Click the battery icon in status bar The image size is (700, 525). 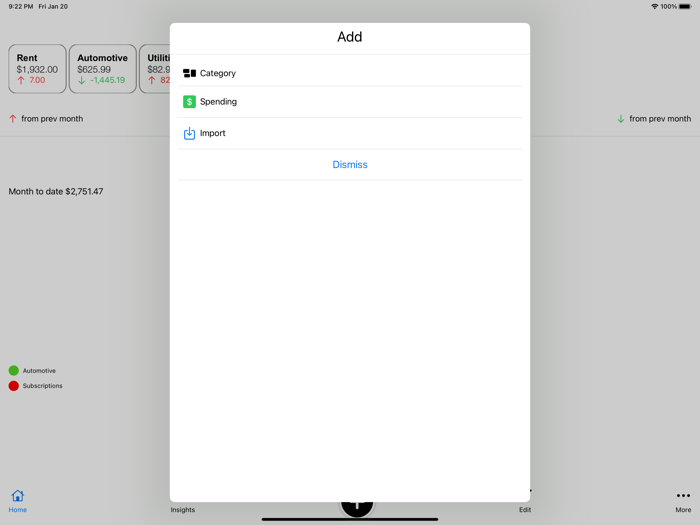[685, 7]
